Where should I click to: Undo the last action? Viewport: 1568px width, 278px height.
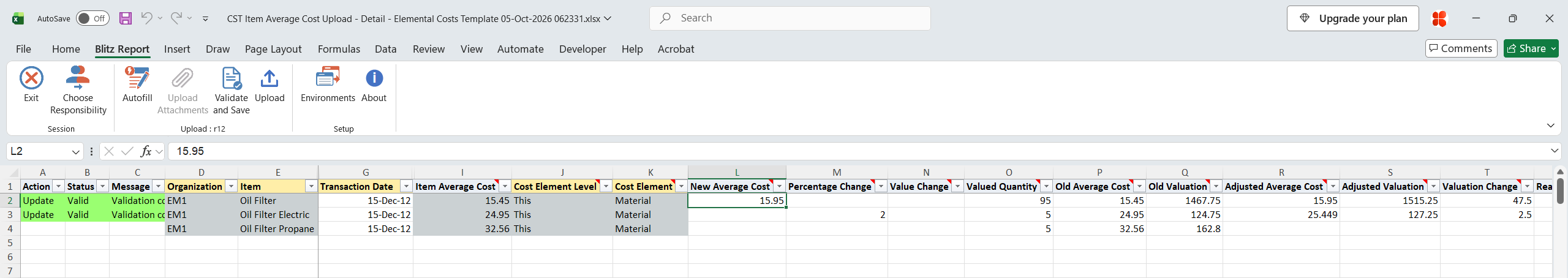[x=146, y=18]
